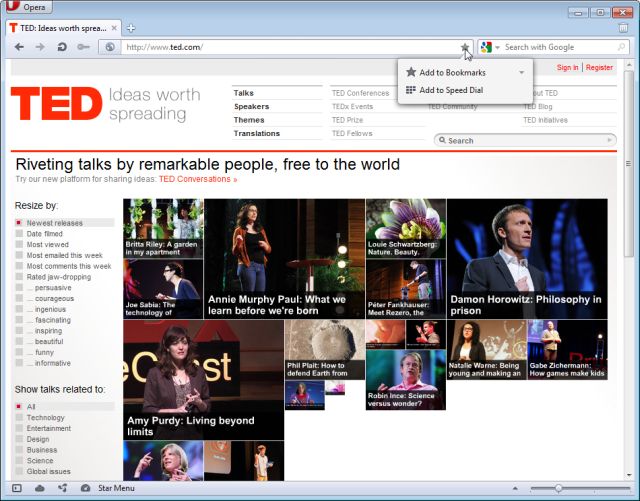Tick the Technology topic box

[19, 418]
